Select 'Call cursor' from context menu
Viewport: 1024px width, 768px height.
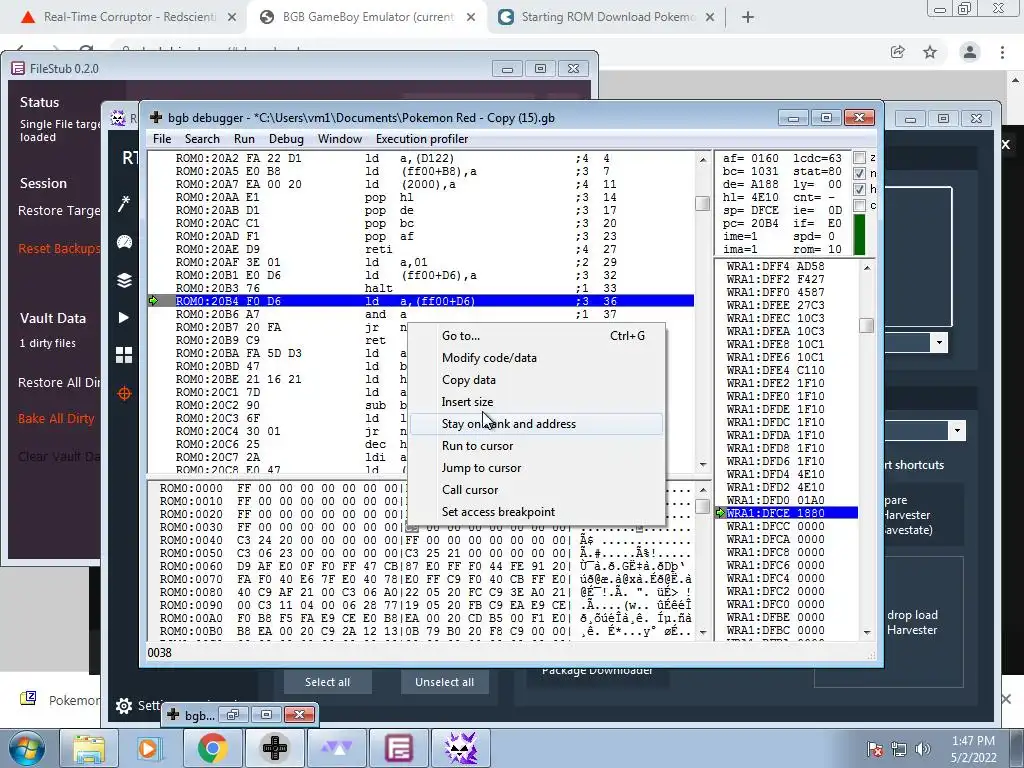coord(536,490)
